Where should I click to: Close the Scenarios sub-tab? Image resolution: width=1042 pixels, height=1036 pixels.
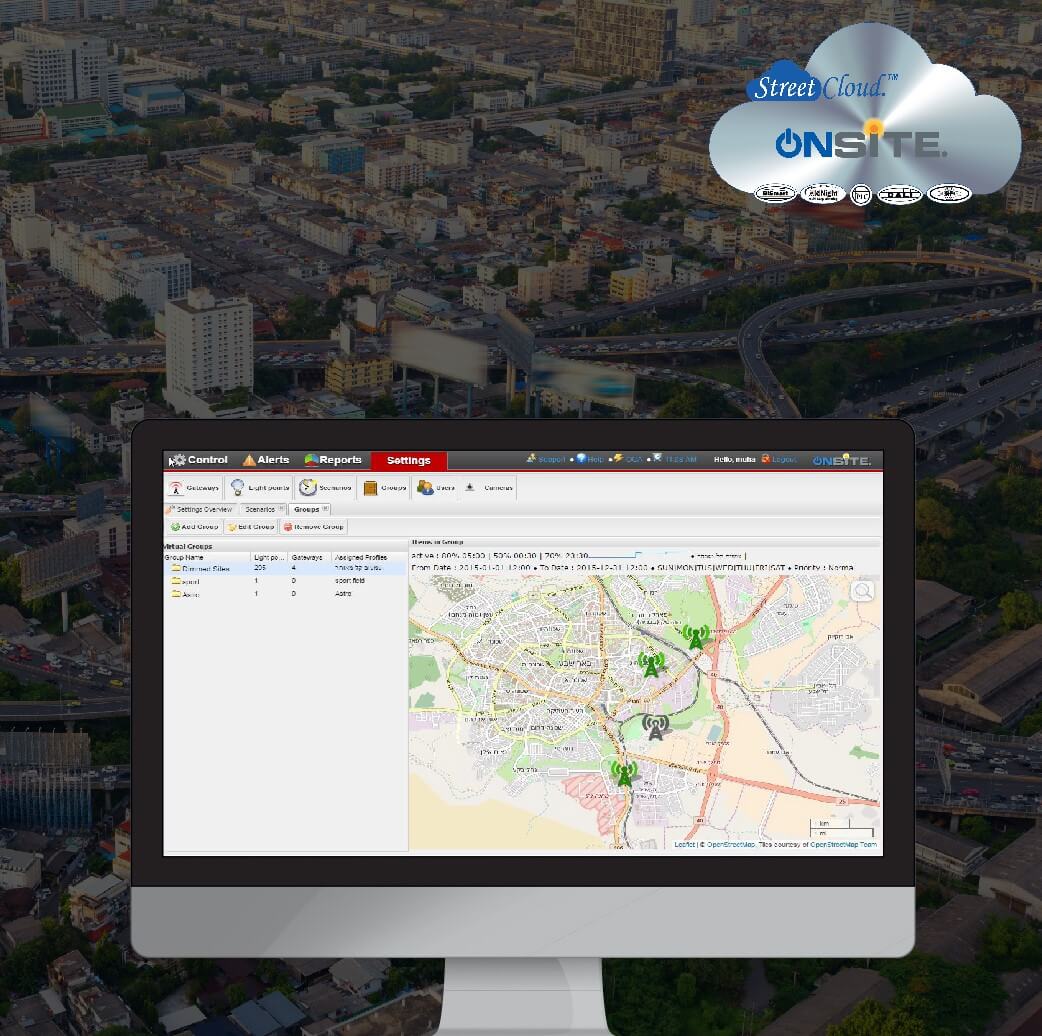pos(281,508)
